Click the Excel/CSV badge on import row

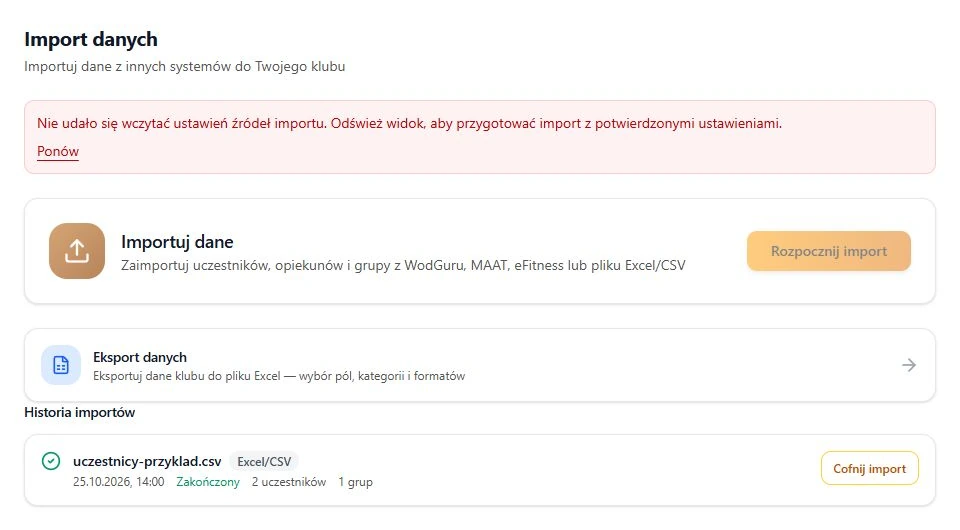264,461
